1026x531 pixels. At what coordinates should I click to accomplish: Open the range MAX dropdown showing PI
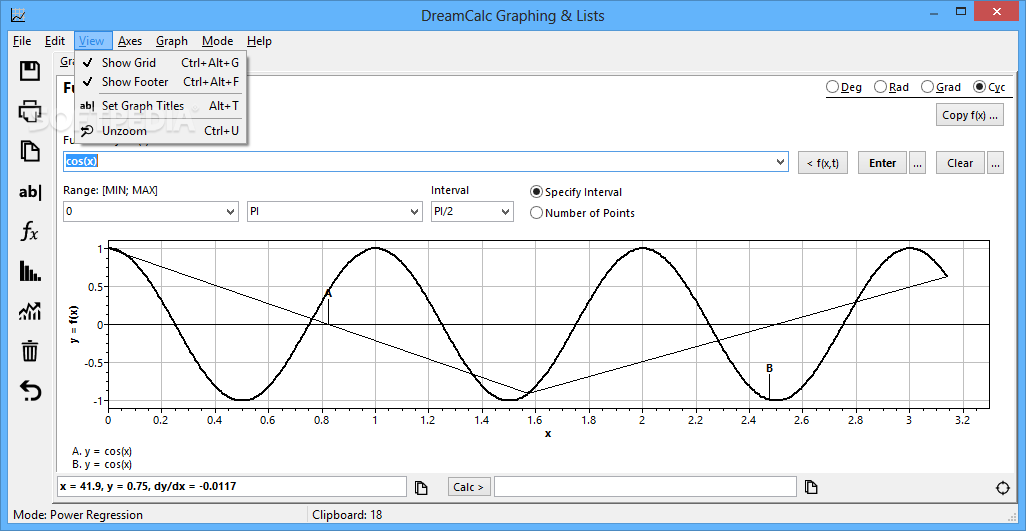[x=414, y=212]
